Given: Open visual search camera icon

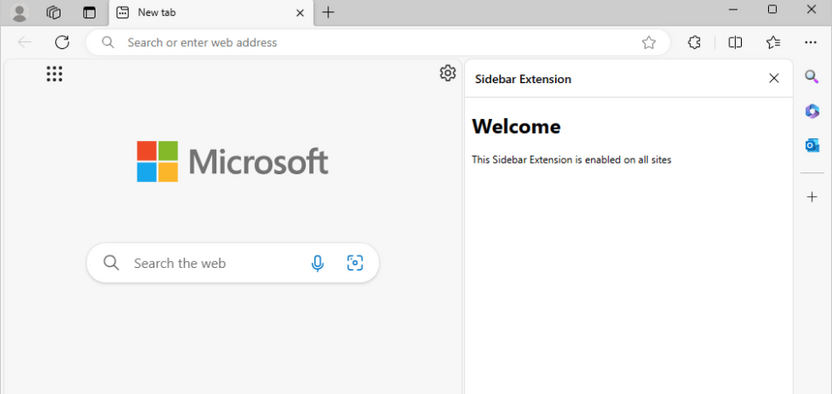Looking at the screenshot, I should (x=355, y=262).
